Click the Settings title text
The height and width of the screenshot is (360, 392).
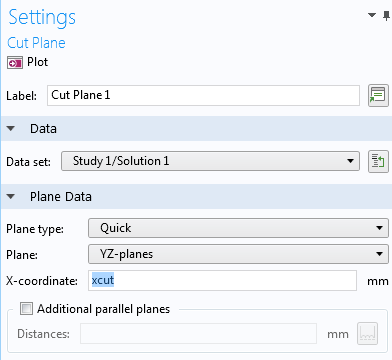pyautogui.click(x=42, y=18)
